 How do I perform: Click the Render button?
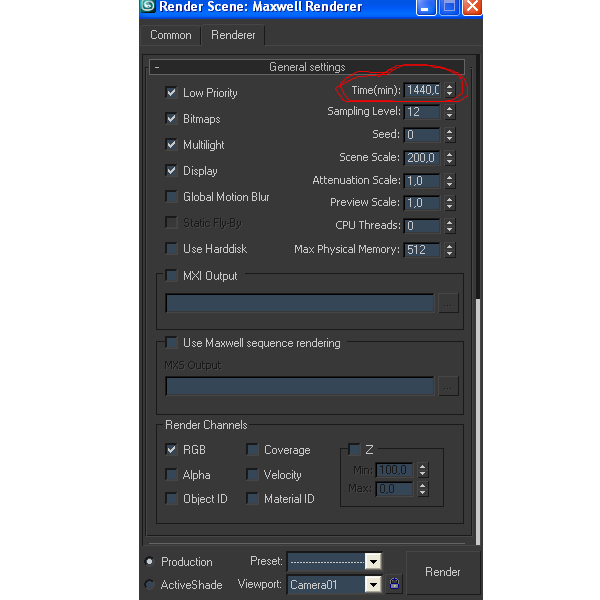(443, 572)
